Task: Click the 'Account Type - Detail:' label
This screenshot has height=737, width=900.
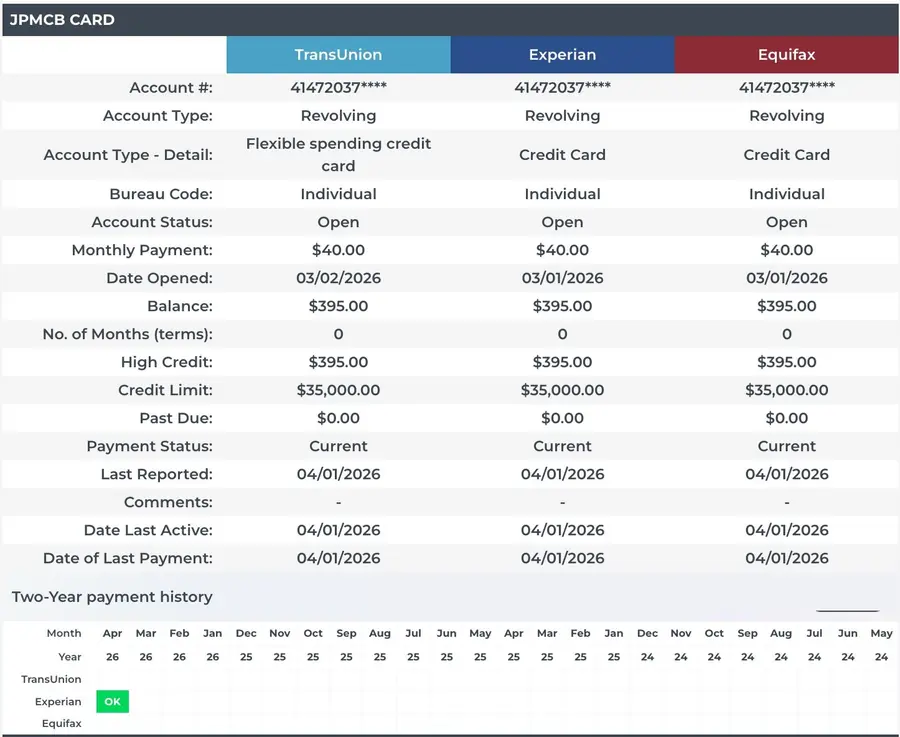Action: 128,155
